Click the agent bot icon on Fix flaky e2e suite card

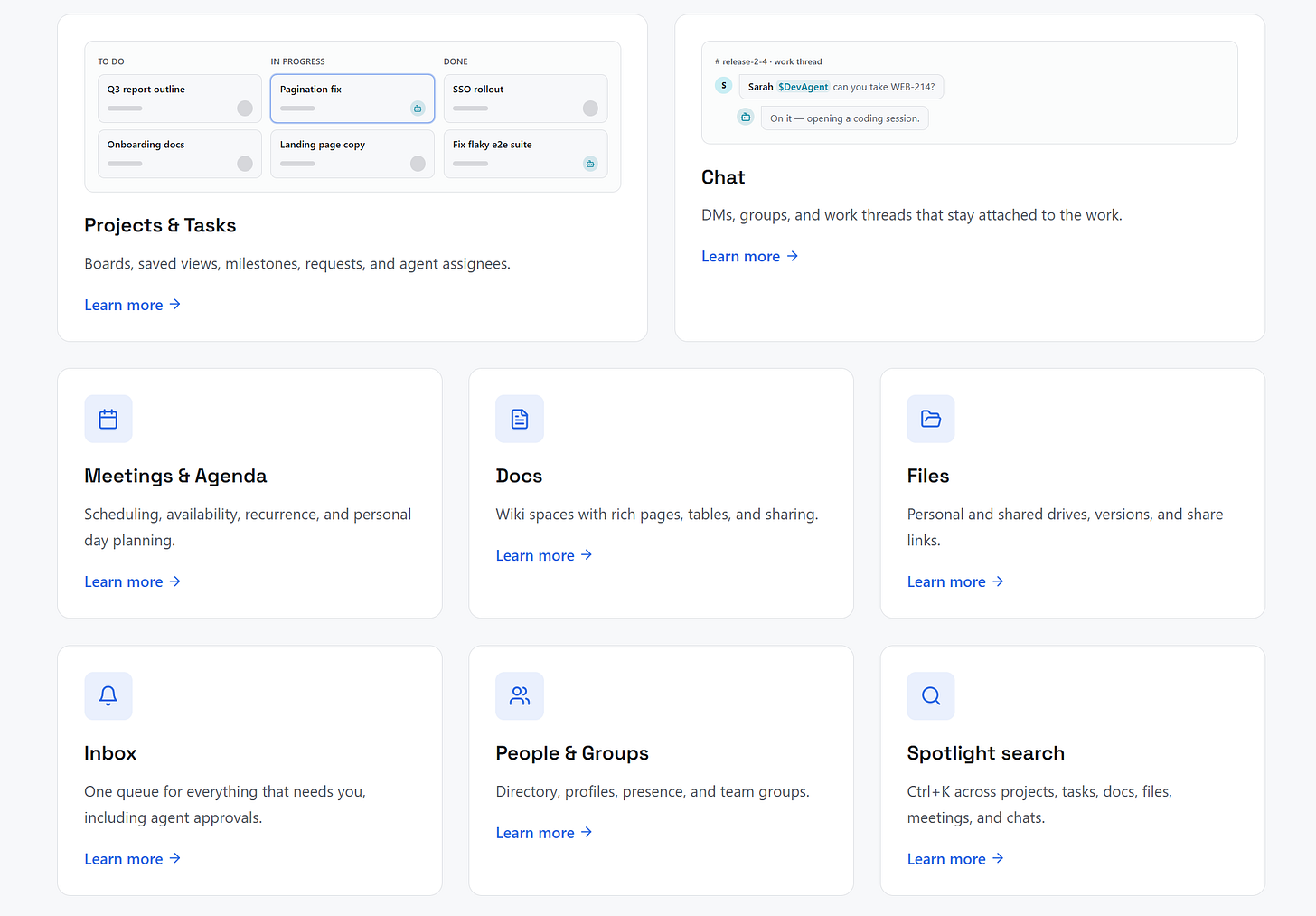click(590, 164)
